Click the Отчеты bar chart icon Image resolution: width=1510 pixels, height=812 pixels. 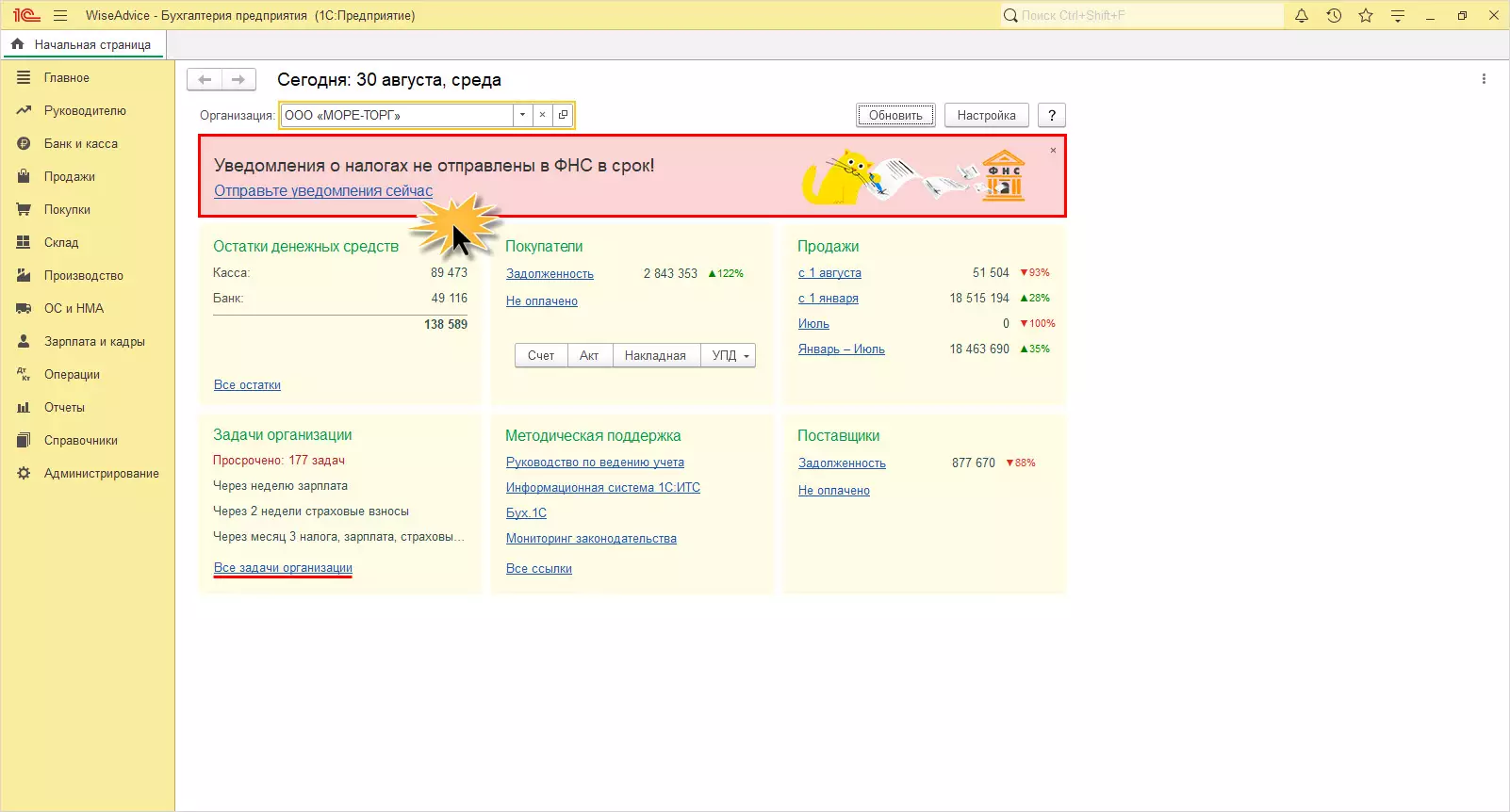click(x=24, y=407)
